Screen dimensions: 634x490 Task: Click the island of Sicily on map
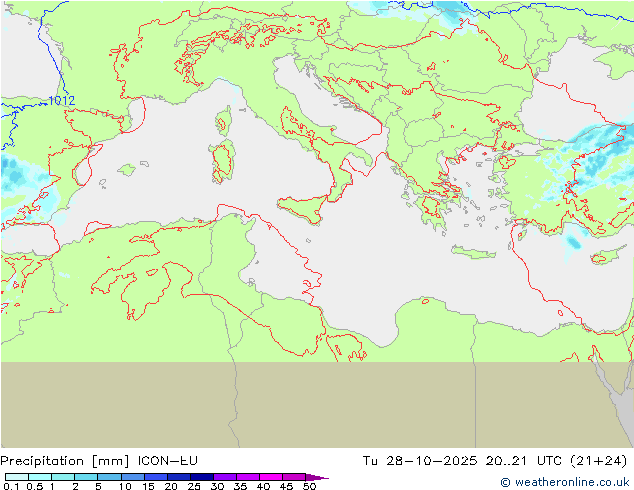[x=302, y=208]
